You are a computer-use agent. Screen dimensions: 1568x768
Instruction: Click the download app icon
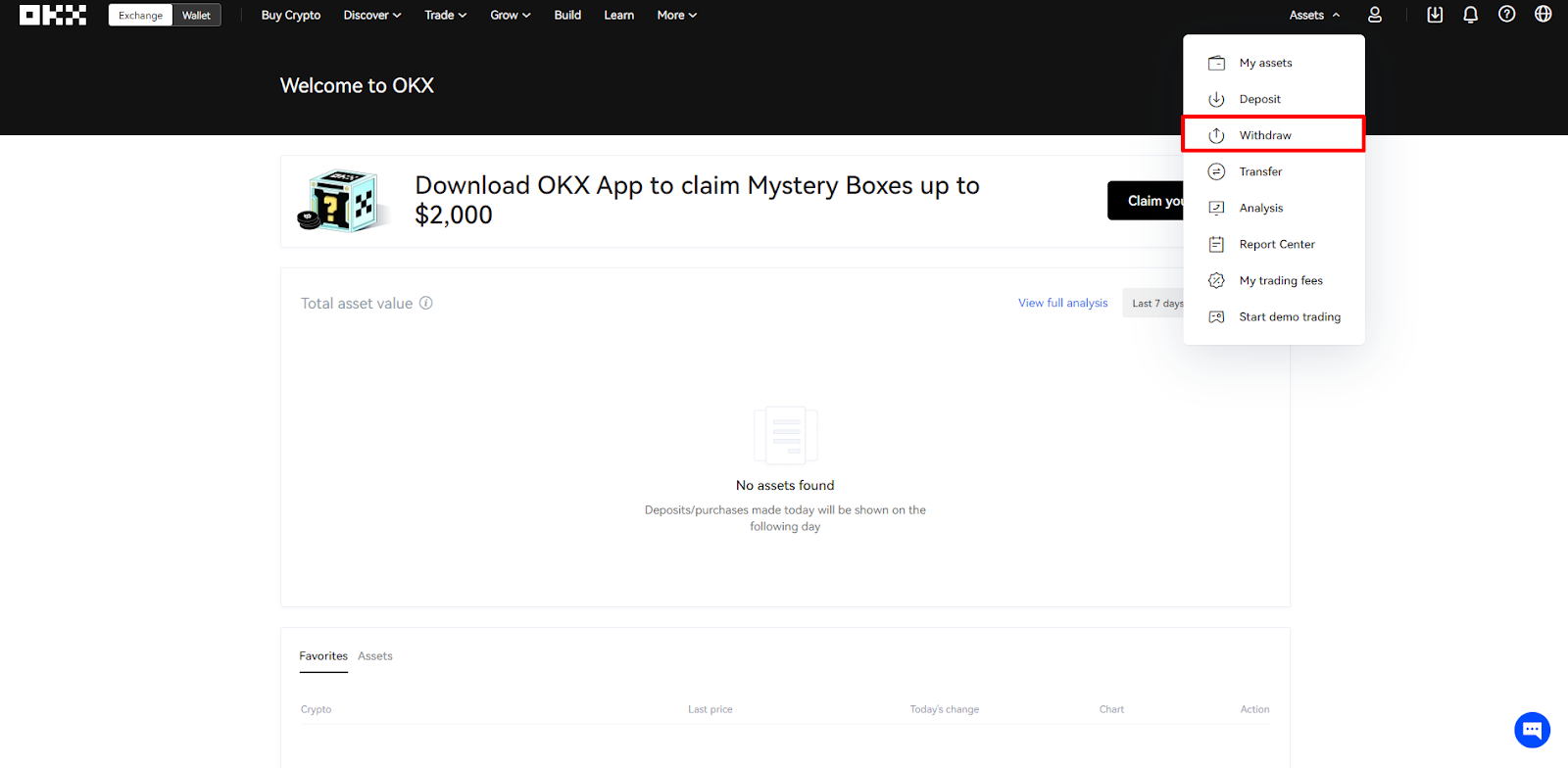pos(1435,15)
